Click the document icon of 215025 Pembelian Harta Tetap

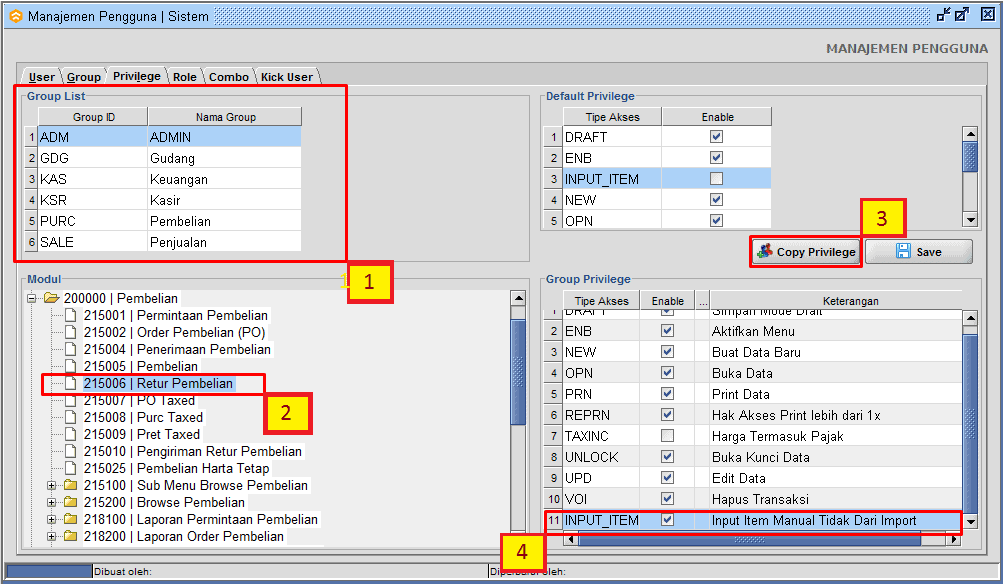pos(71,469)
